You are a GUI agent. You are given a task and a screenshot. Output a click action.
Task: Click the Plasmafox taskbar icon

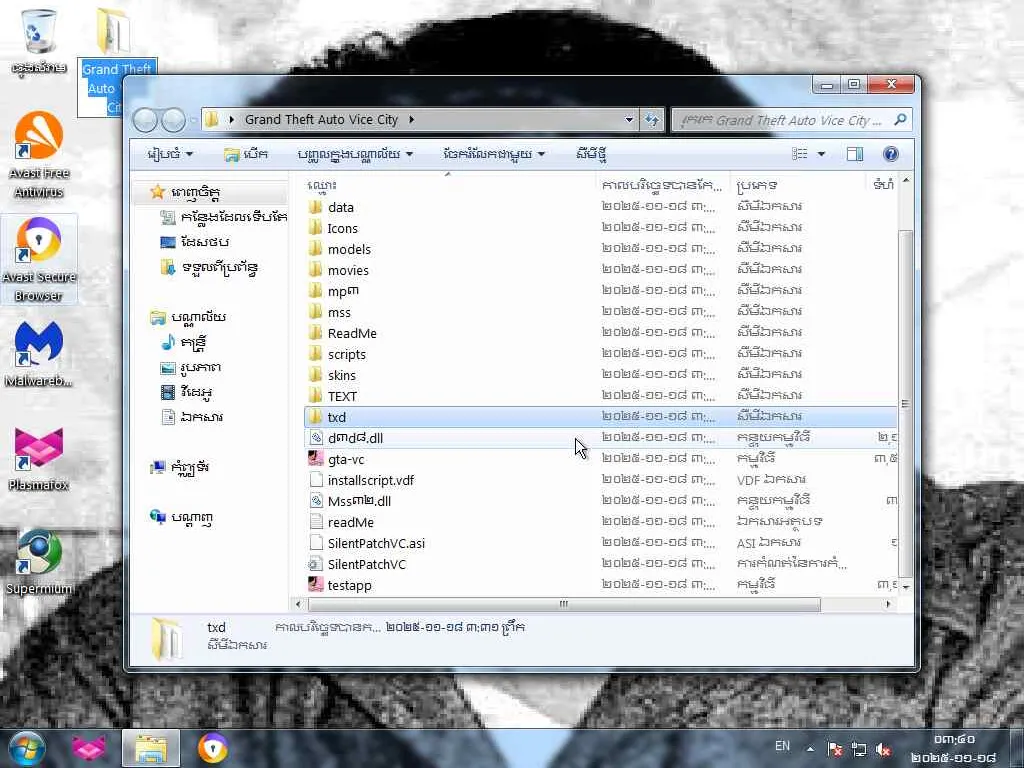tap(89, 748)
